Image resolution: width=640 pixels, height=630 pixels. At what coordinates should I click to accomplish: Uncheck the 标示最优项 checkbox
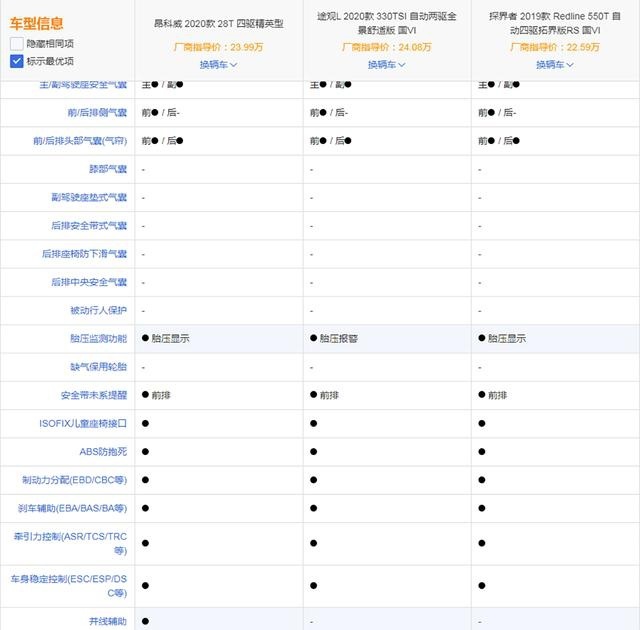[17, 61]
